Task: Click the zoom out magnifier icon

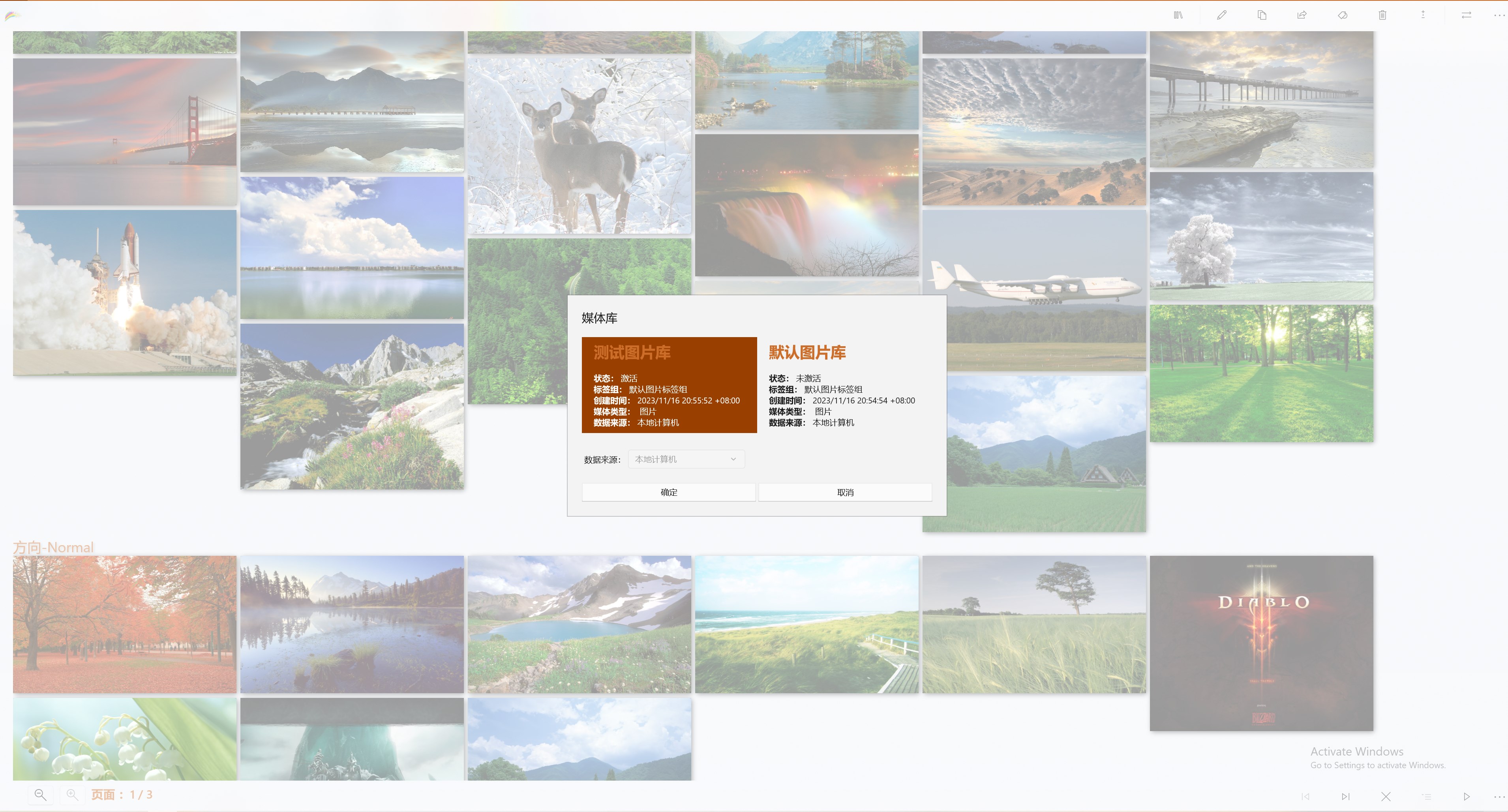Action: pyautogui.click(x=40, y=795)
